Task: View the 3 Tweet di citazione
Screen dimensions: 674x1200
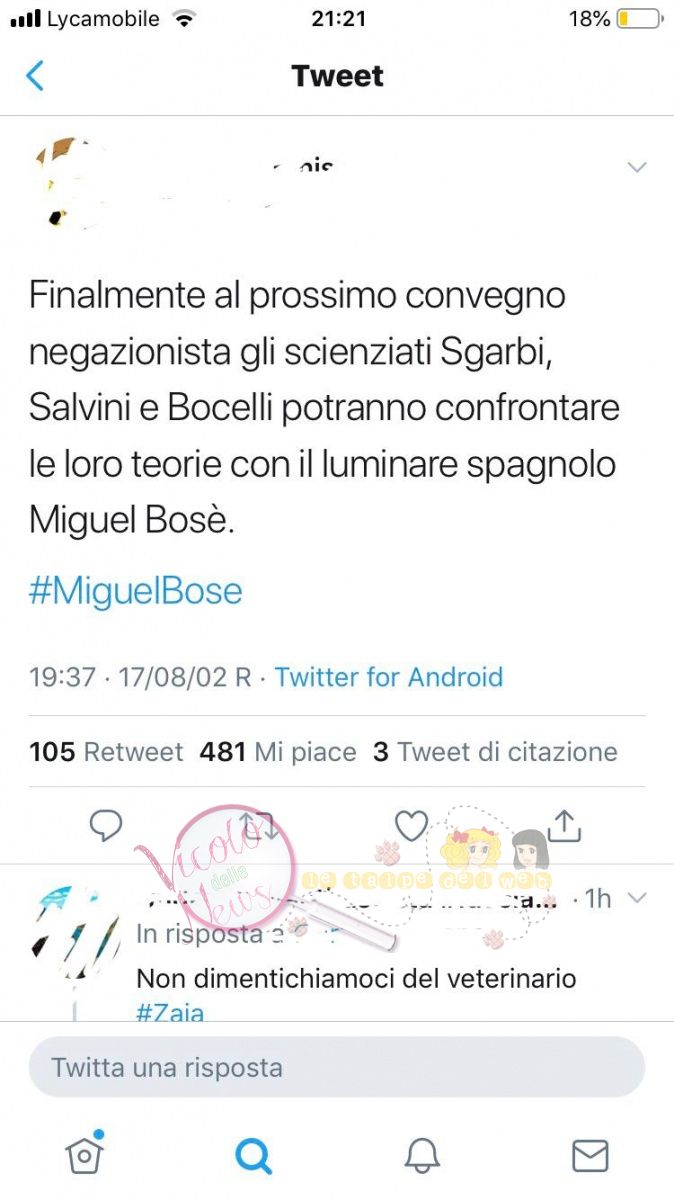Action: (495, 752)
